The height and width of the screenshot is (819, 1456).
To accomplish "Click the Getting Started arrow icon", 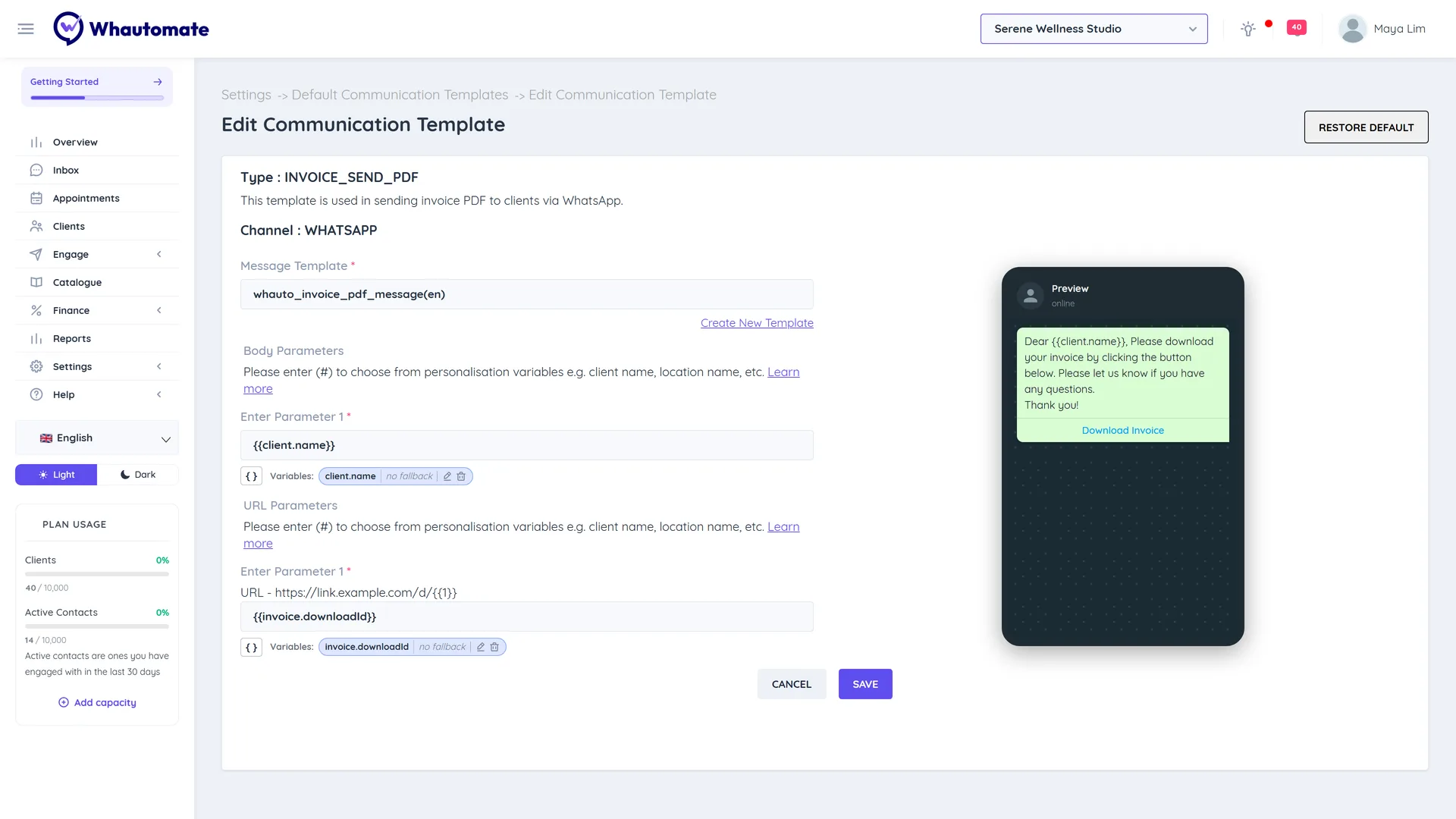I will [158, 82].
